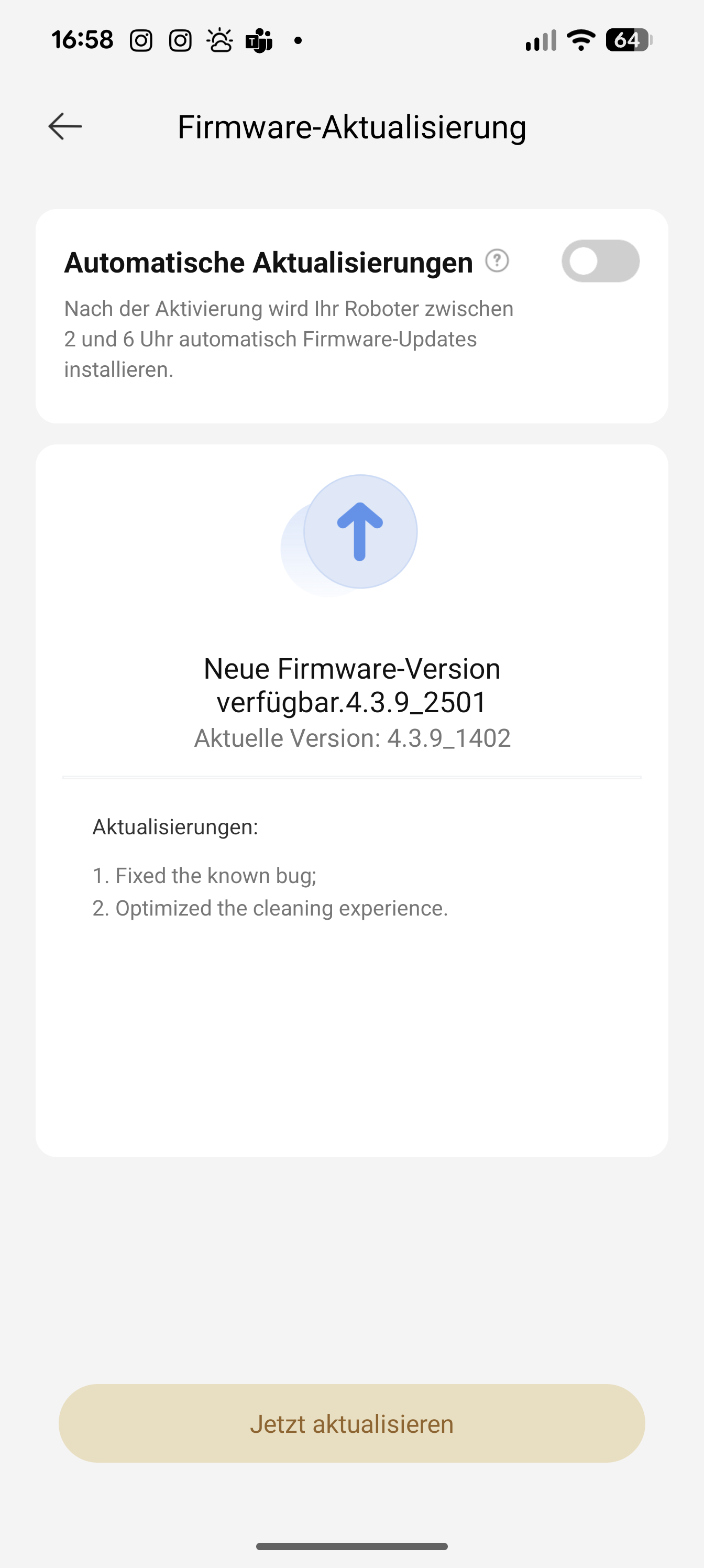Tap the home indicator bar at bottom

pos(351,1547)
